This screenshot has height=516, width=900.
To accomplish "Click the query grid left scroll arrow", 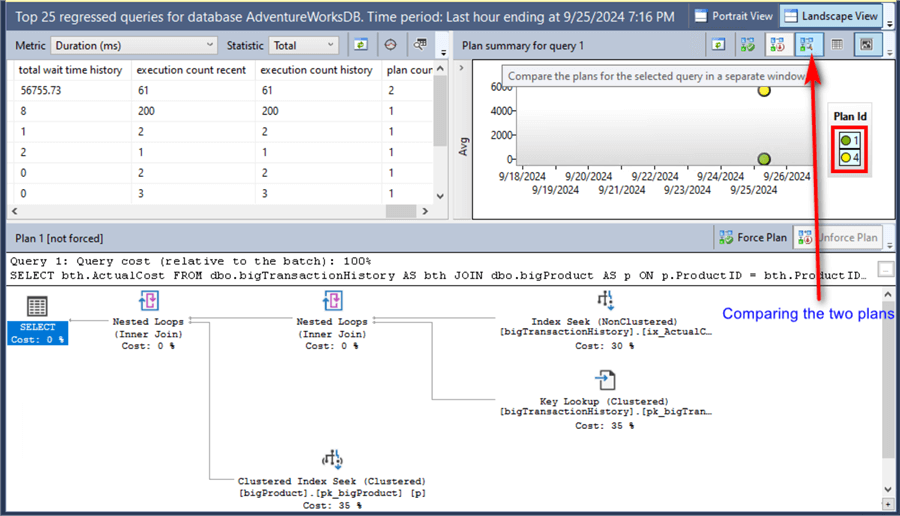I will pyautogui.click(x=14, y=211).
